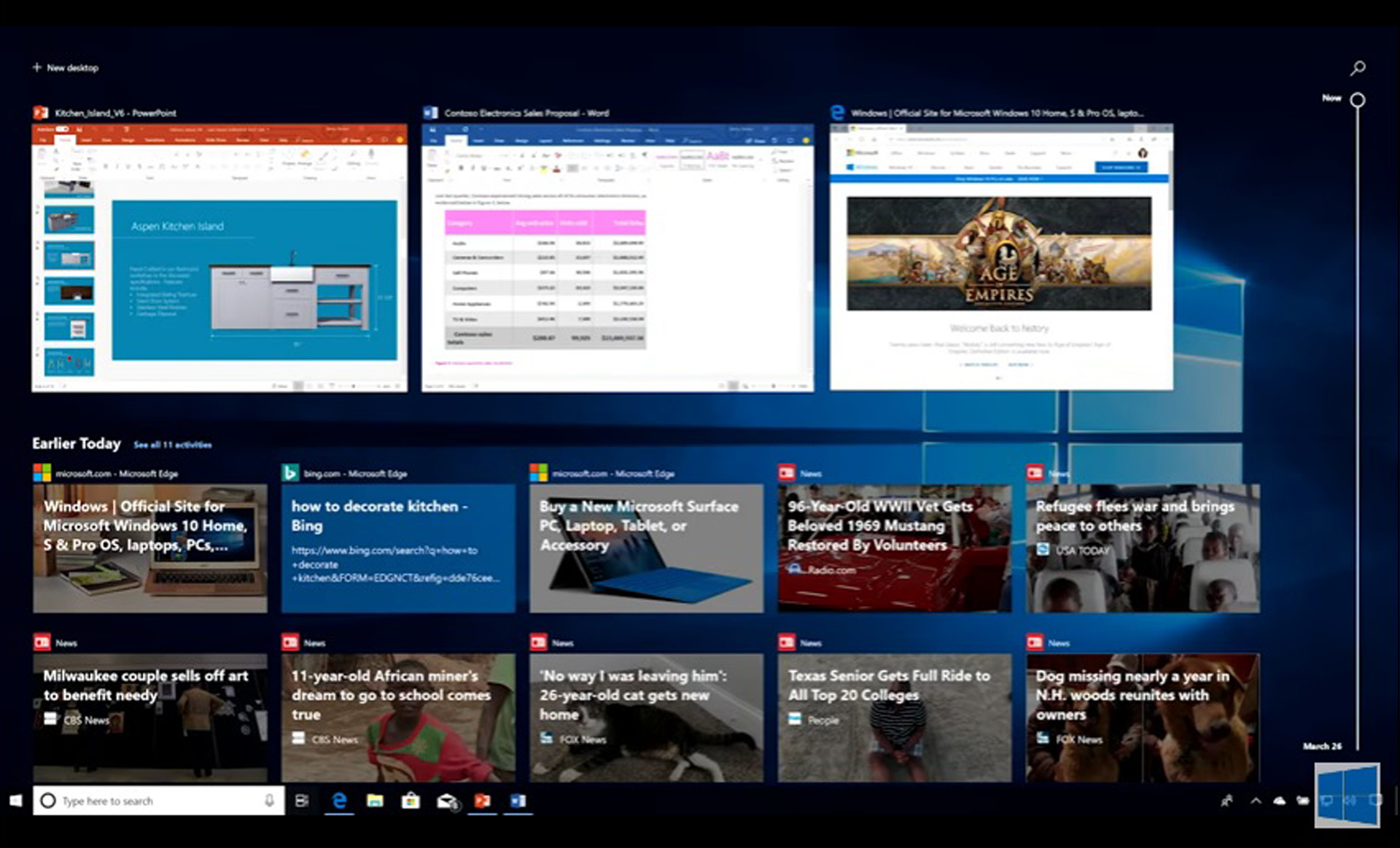This screenshot has height=848, width=1400.
Task: Open PowerPoint from the taskbar
Action: coord(482,800)
